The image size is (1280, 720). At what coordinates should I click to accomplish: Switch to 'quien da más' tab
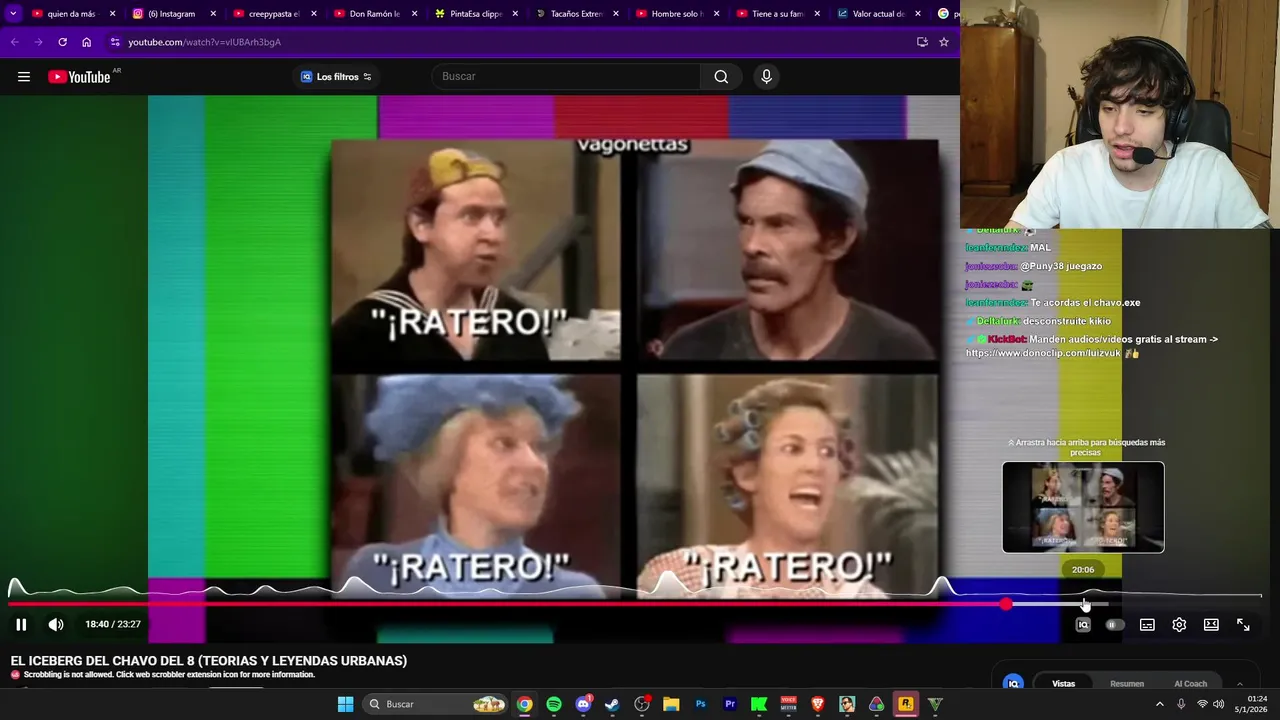point(71,14)
